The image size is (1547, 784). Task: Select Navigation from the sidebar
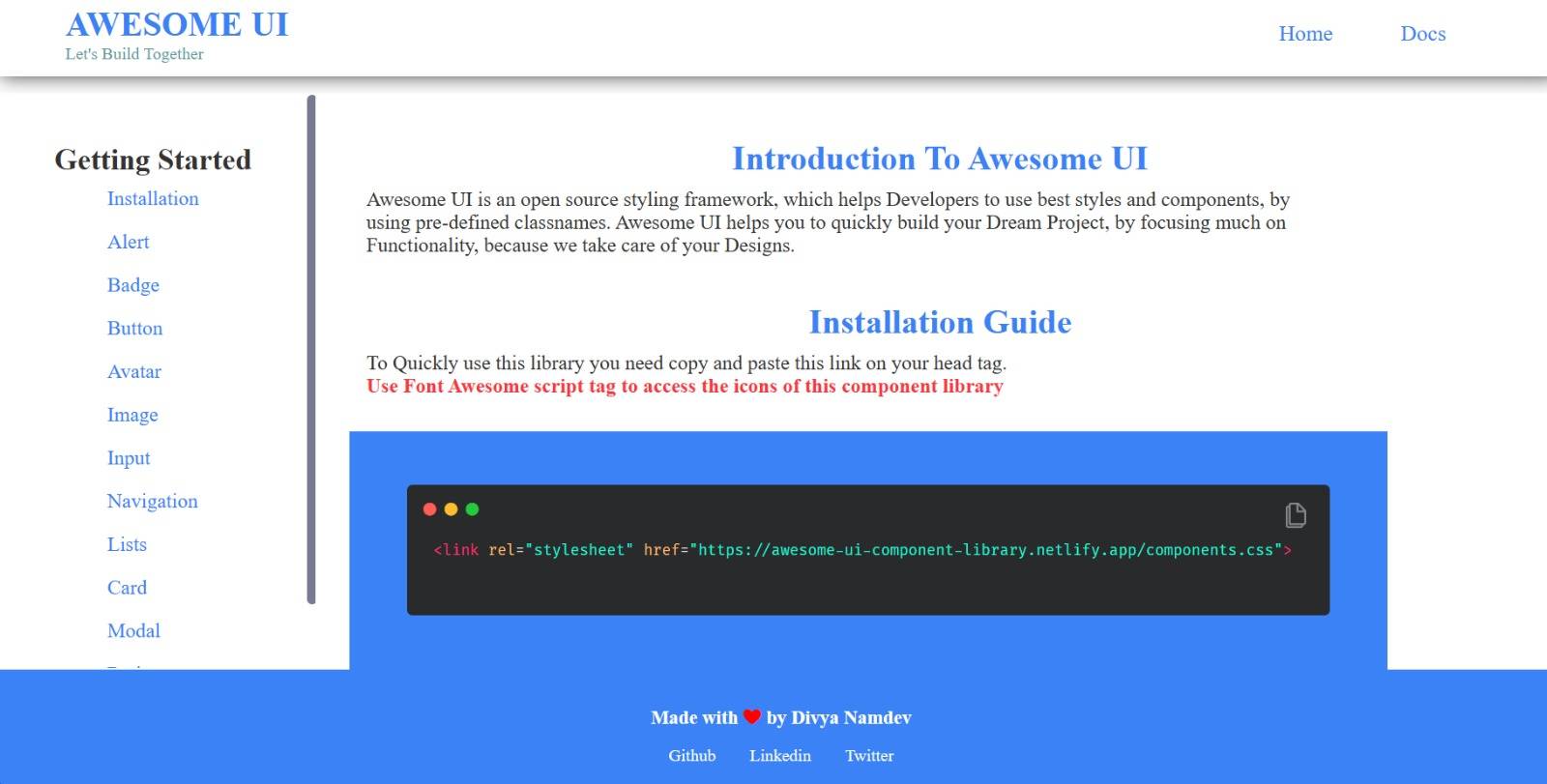(153, 501)
